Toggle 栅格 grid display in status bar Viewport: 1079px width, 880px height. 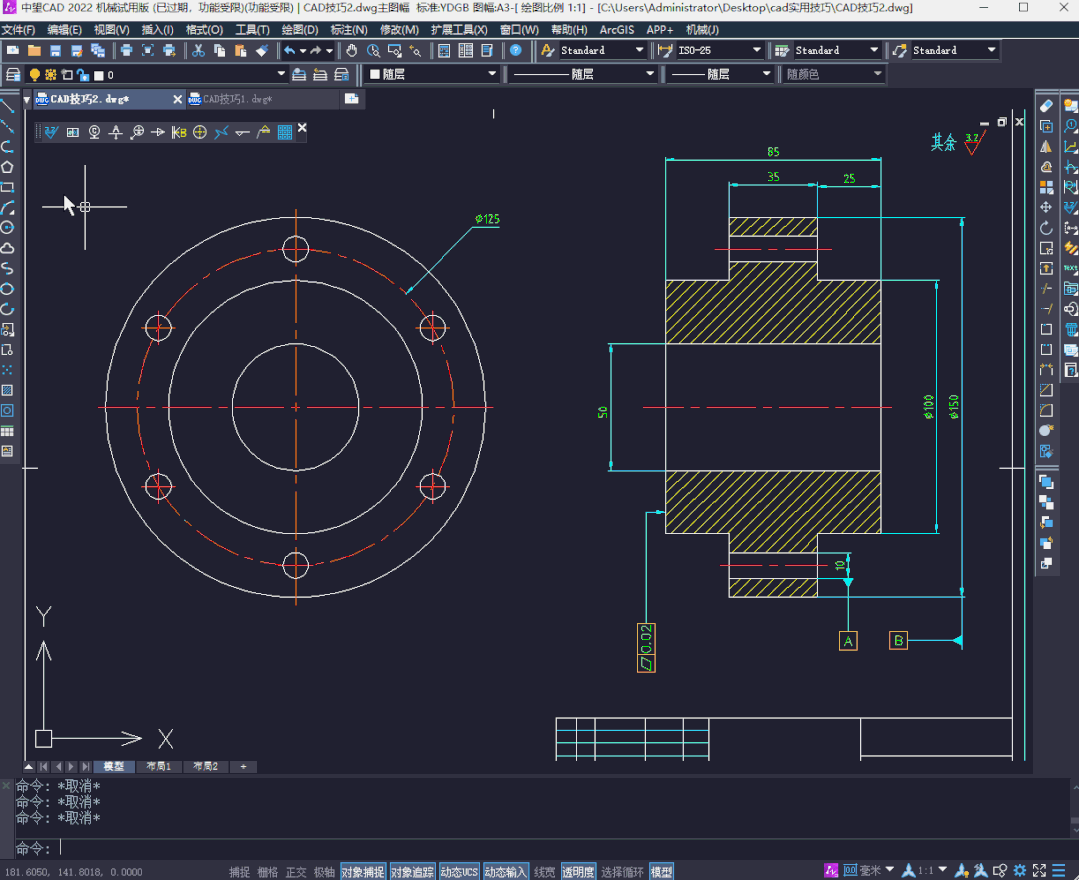coord(268,872)
